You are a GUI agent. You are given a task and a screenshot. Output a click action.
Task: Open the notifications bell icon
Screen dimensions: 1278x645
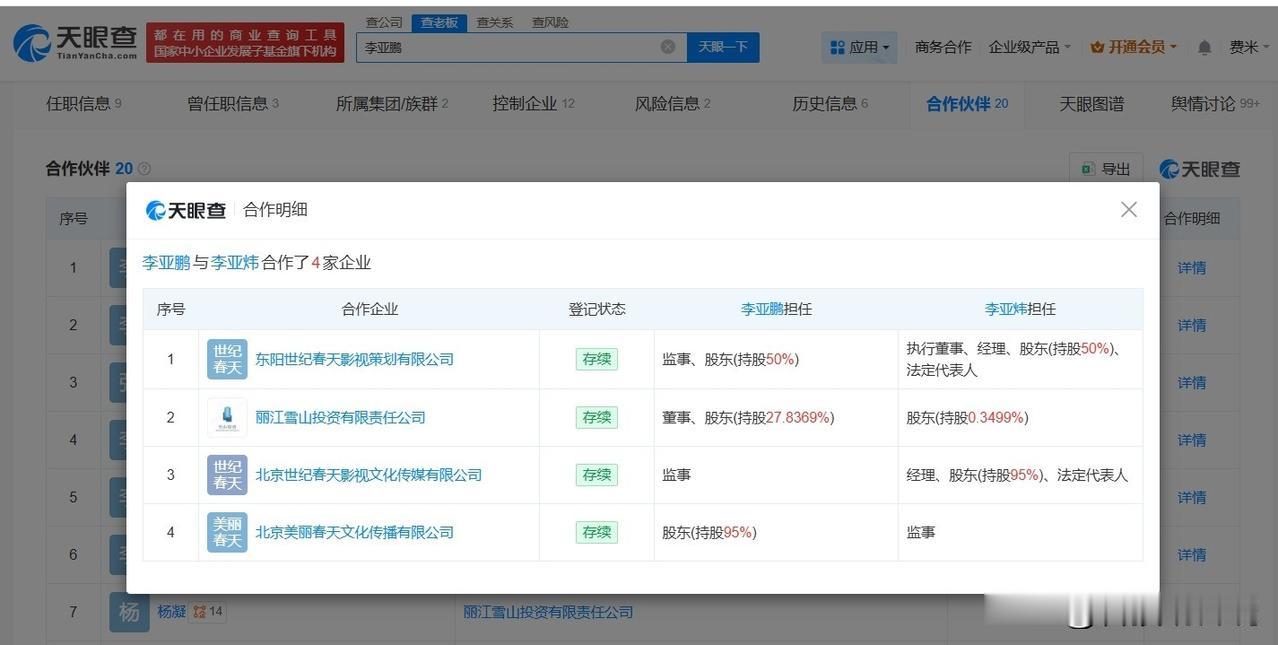(1204, 48)
